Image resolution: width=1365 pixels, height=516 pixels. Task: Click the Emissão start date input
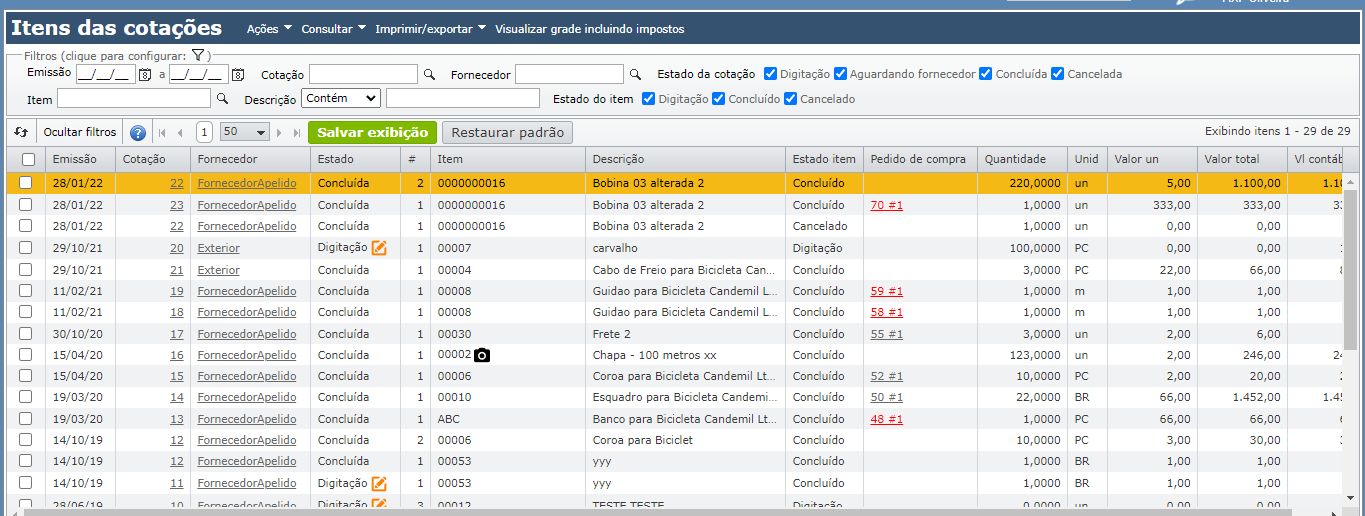click(x=106, y=74)
